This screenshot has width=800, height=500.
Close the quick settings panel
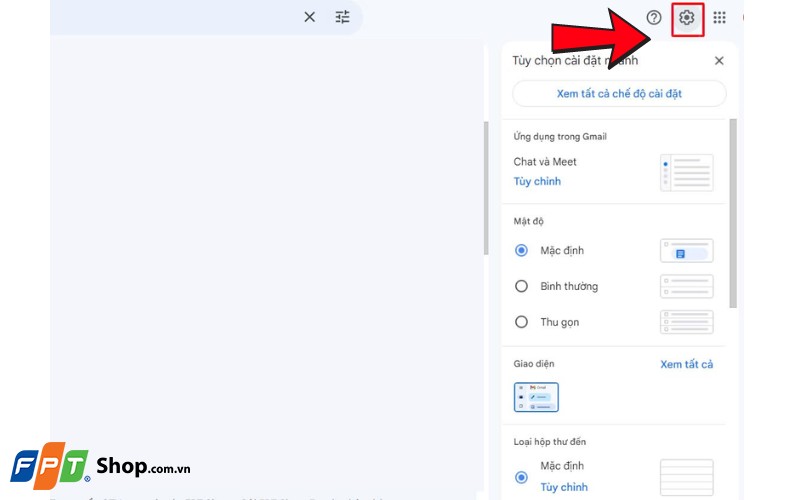click(x=719, y=61)
